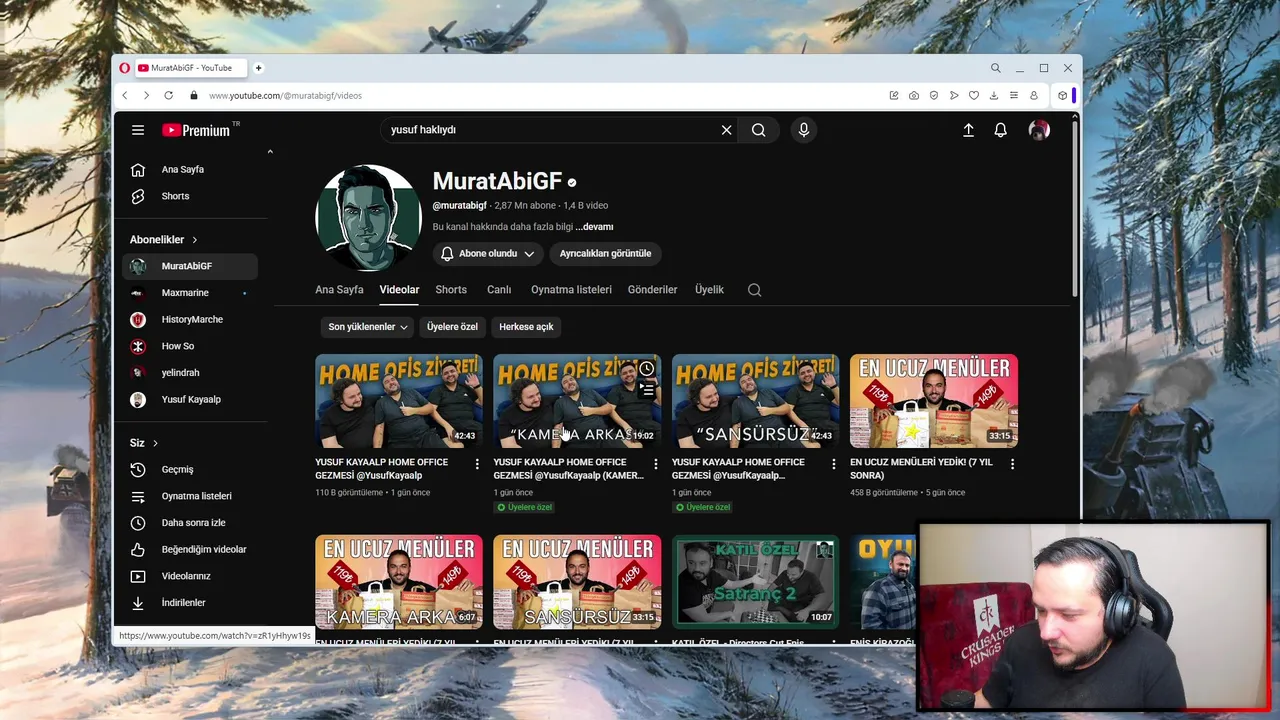This screenshot has height=720, width=1280.
Task: Open the Üyelik tab
Action: click(x=709, y=290)
